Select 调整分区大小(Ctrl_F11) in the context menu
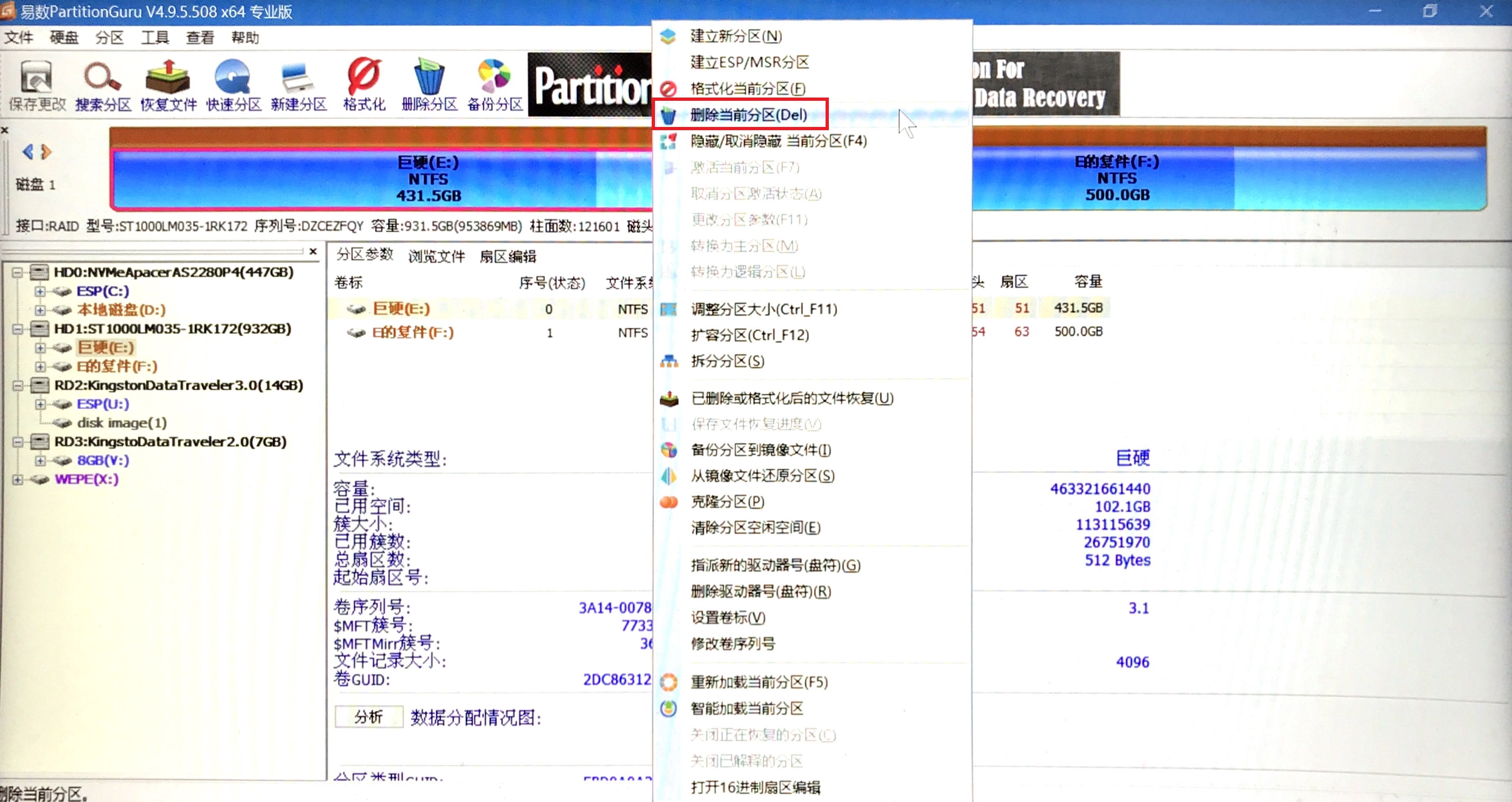This screenshot has height=802, width=1512. click(763, 309)
